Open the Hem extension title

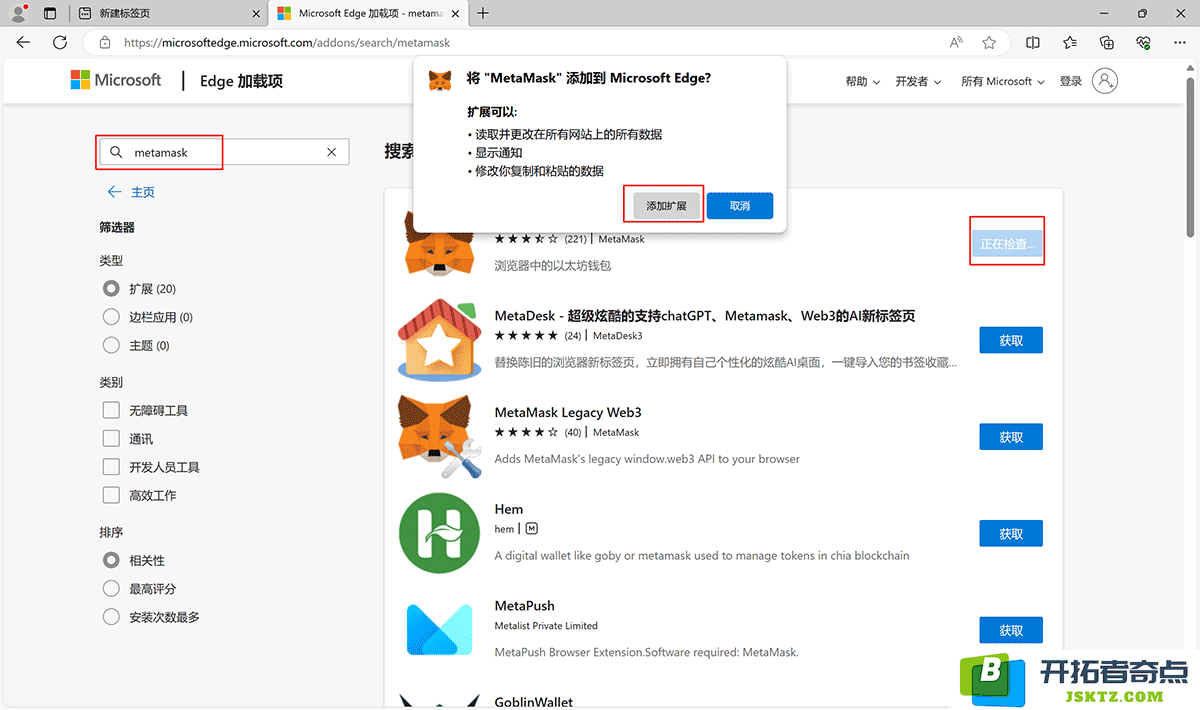point(509,509)
